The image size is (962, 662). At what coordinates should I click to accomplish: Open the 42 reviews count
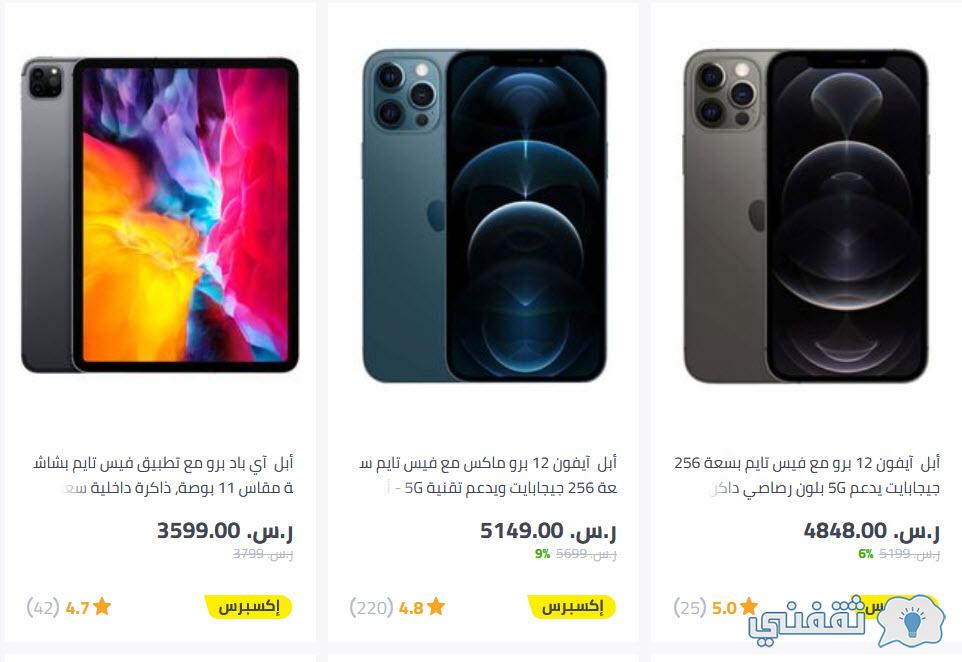click(x=43, y=608)
